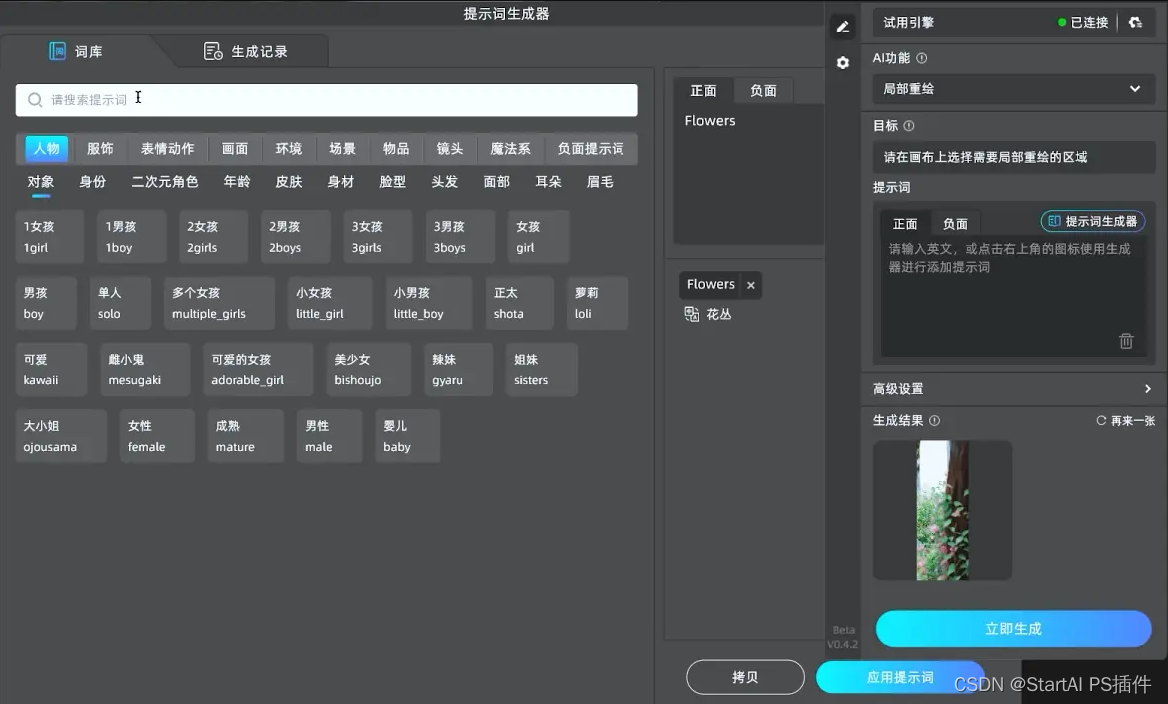1168x704 pixels.
Task: Open the AI功能 dropdown showing 局部重绘
Action: point(1013,89)
